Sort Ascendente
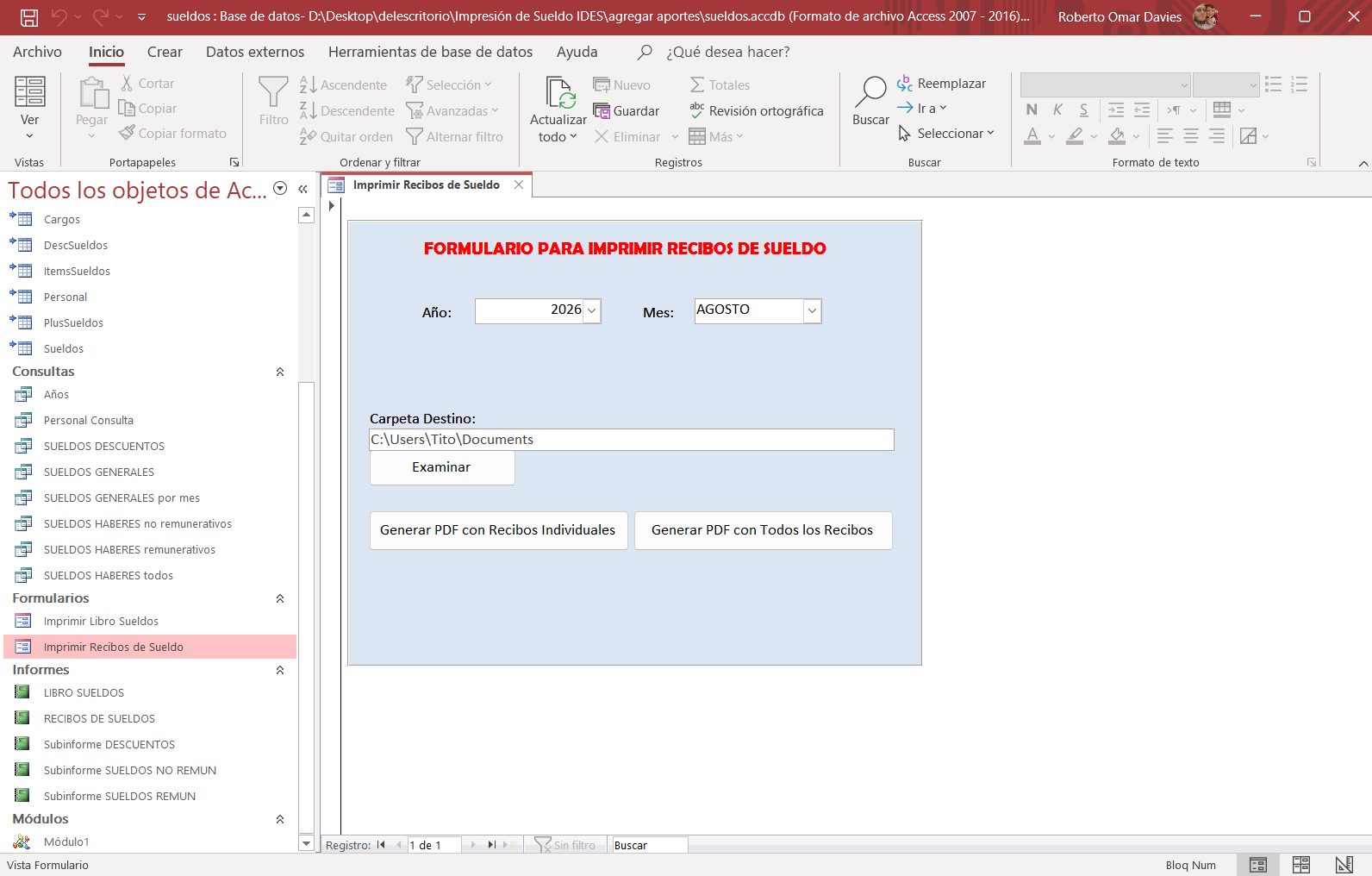Screen dimensions: 1372x876 344,84
